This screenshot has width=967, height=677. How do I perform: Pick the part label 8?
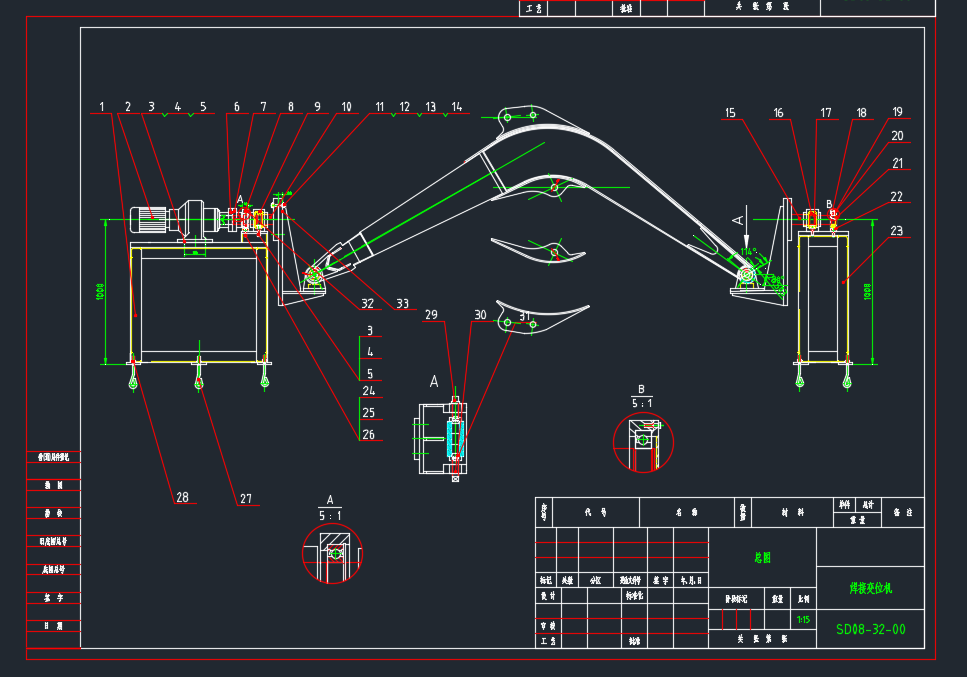coord(290,107)
